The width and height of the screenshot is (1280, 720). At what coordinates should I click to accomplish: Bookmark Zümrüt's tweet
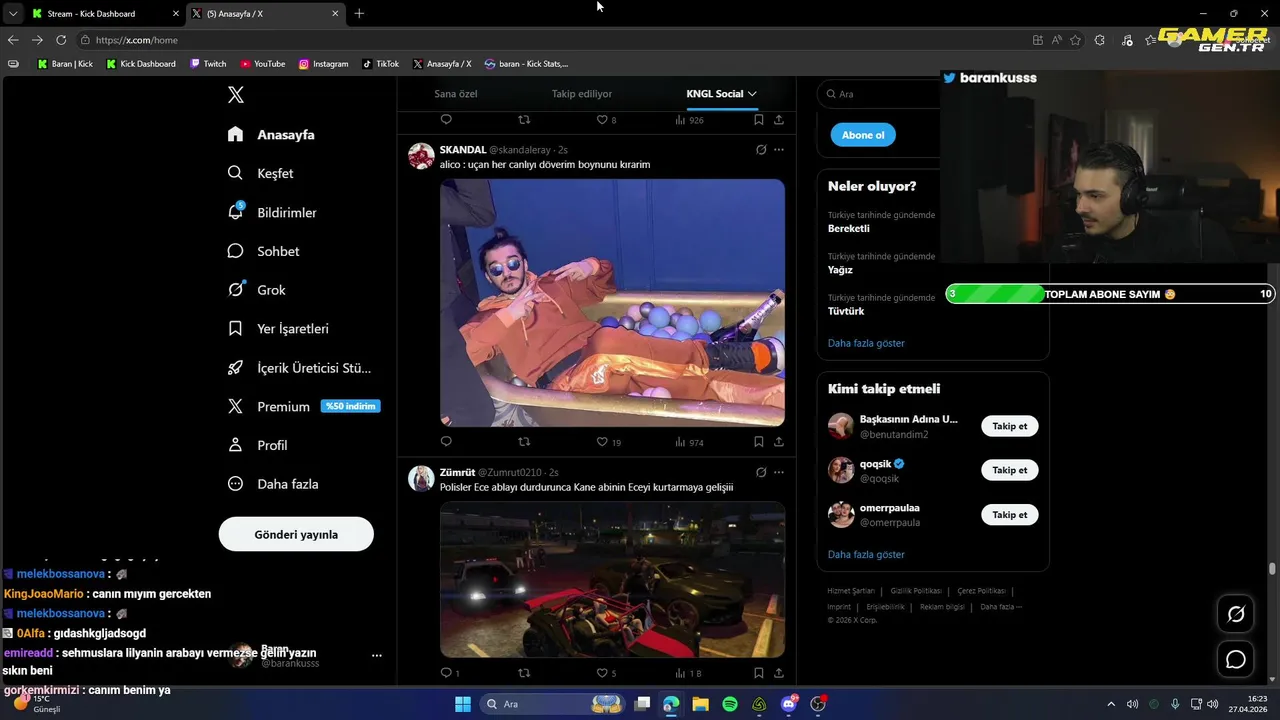point(759,673)
